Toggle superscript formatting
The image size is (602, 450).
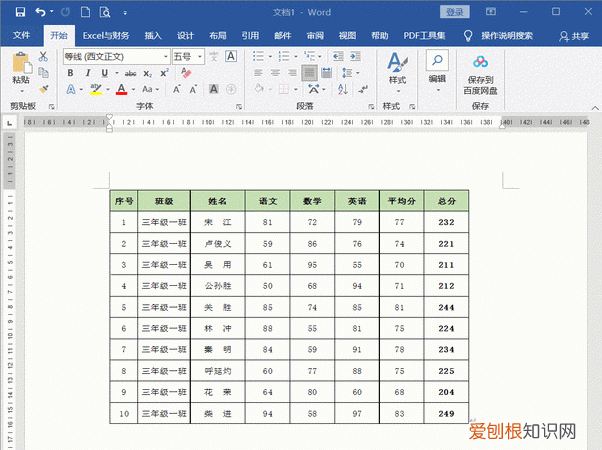[x=164, y=73]
